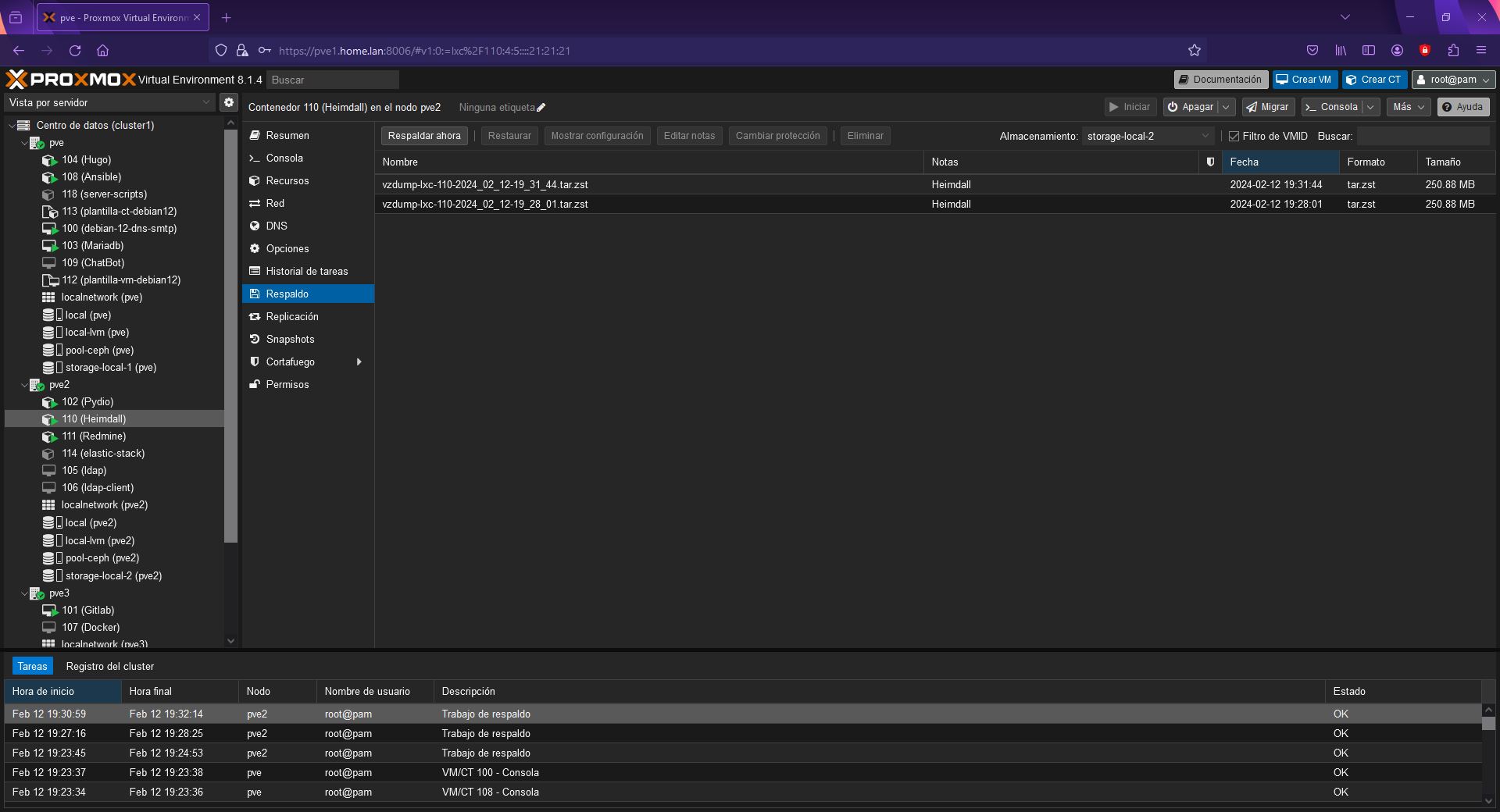This screenshot has width=1500, height=812.
Task: Open the Recursos menu item
Action: (x=308, y=180)
